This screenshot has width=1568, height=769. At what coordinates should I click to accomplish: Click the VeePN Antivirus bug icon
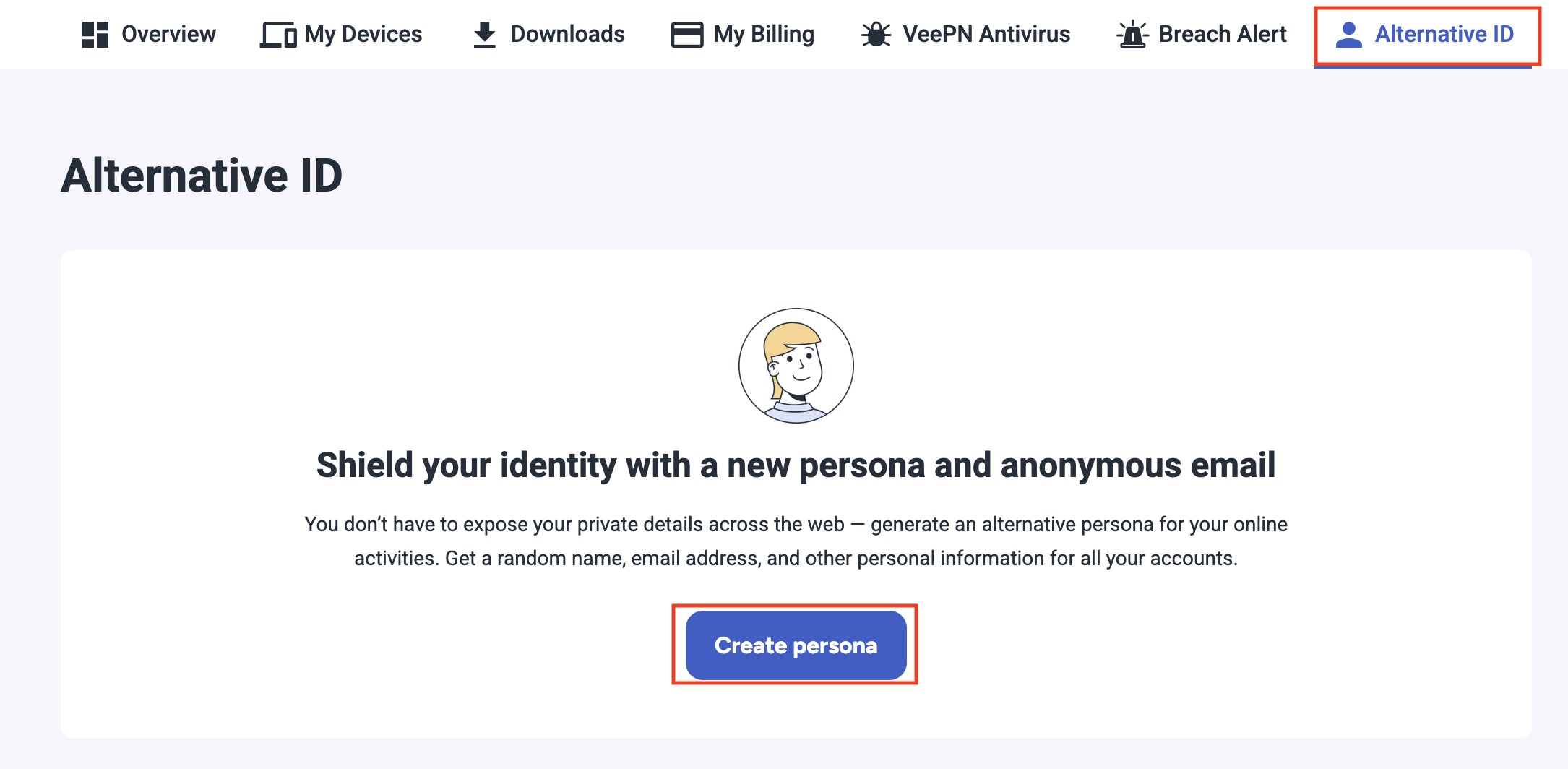876,35
